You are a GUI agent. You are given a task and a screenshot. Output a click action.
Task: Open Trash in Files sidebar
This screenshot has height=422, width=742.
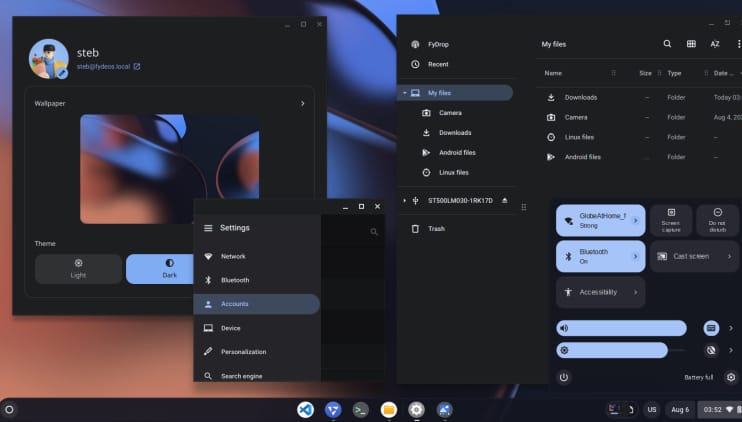pos(436,229)
